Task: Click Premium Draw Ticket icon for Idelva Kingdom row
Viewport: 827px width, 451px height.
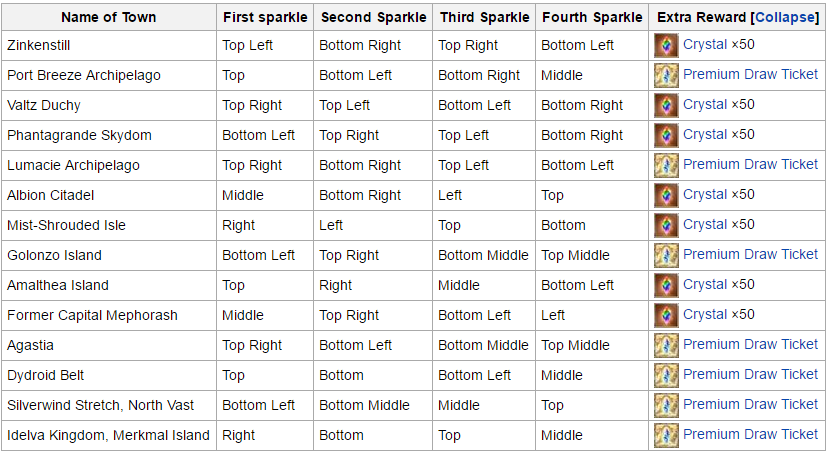Action: (x=666, y=436)
